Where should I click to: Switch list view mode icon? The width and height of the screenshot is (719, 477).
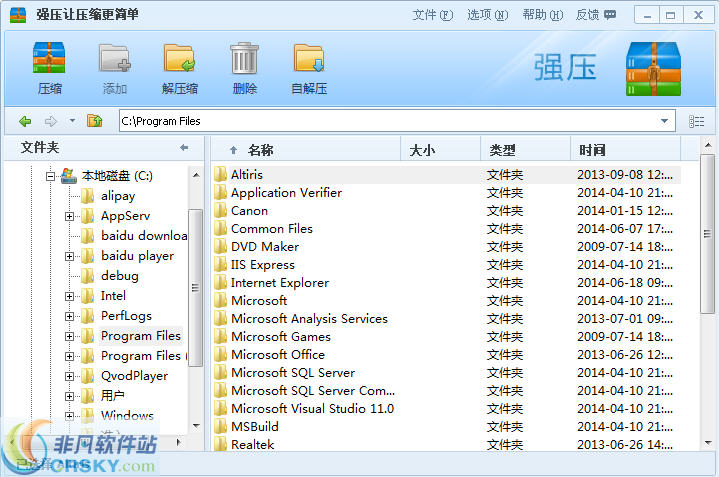(697, 121)
